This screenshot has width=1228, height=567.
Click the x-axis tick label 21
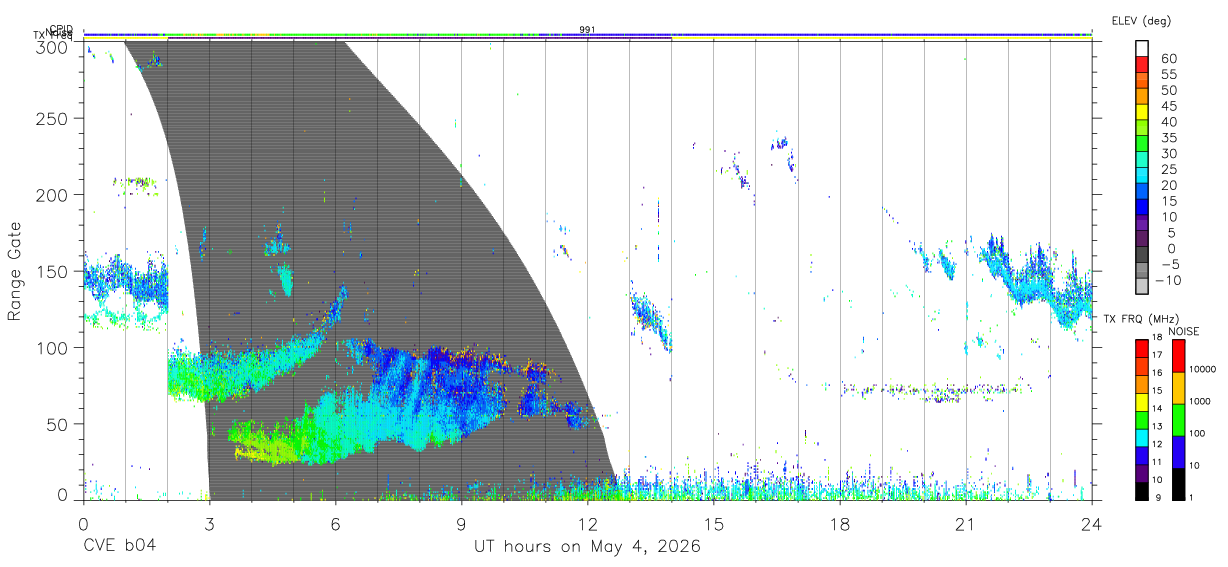coord(966,524)
